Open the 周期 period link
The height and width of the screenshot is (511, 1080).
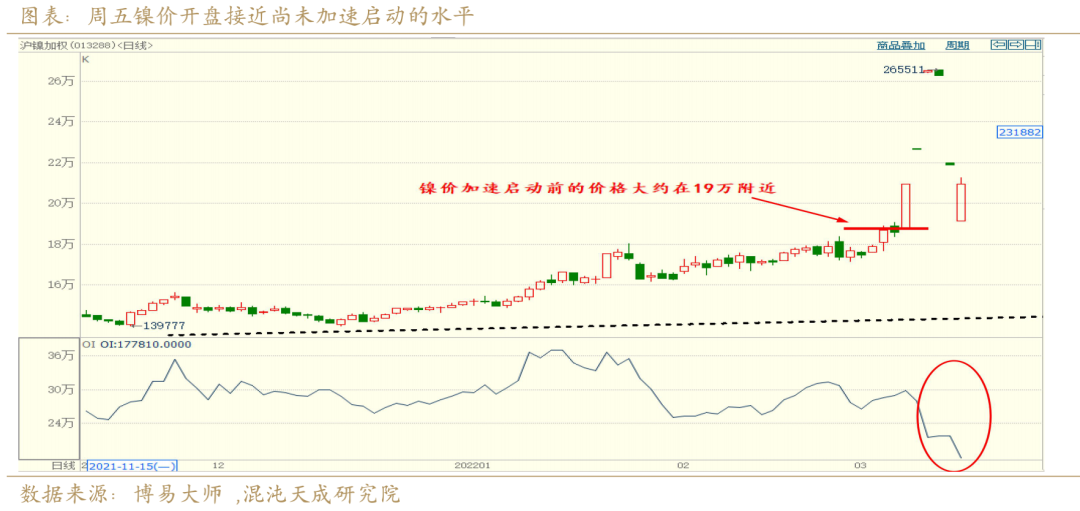957,45
